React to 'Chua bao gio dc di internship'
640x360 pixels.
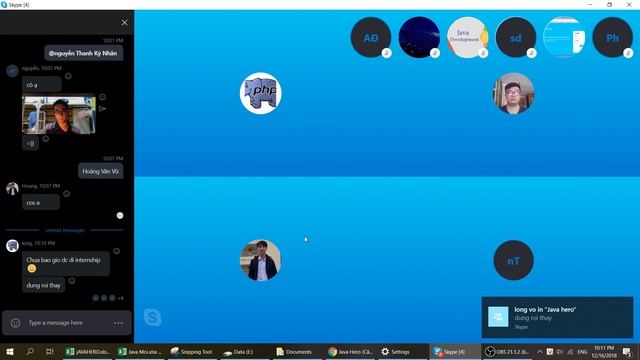[117, 251]
